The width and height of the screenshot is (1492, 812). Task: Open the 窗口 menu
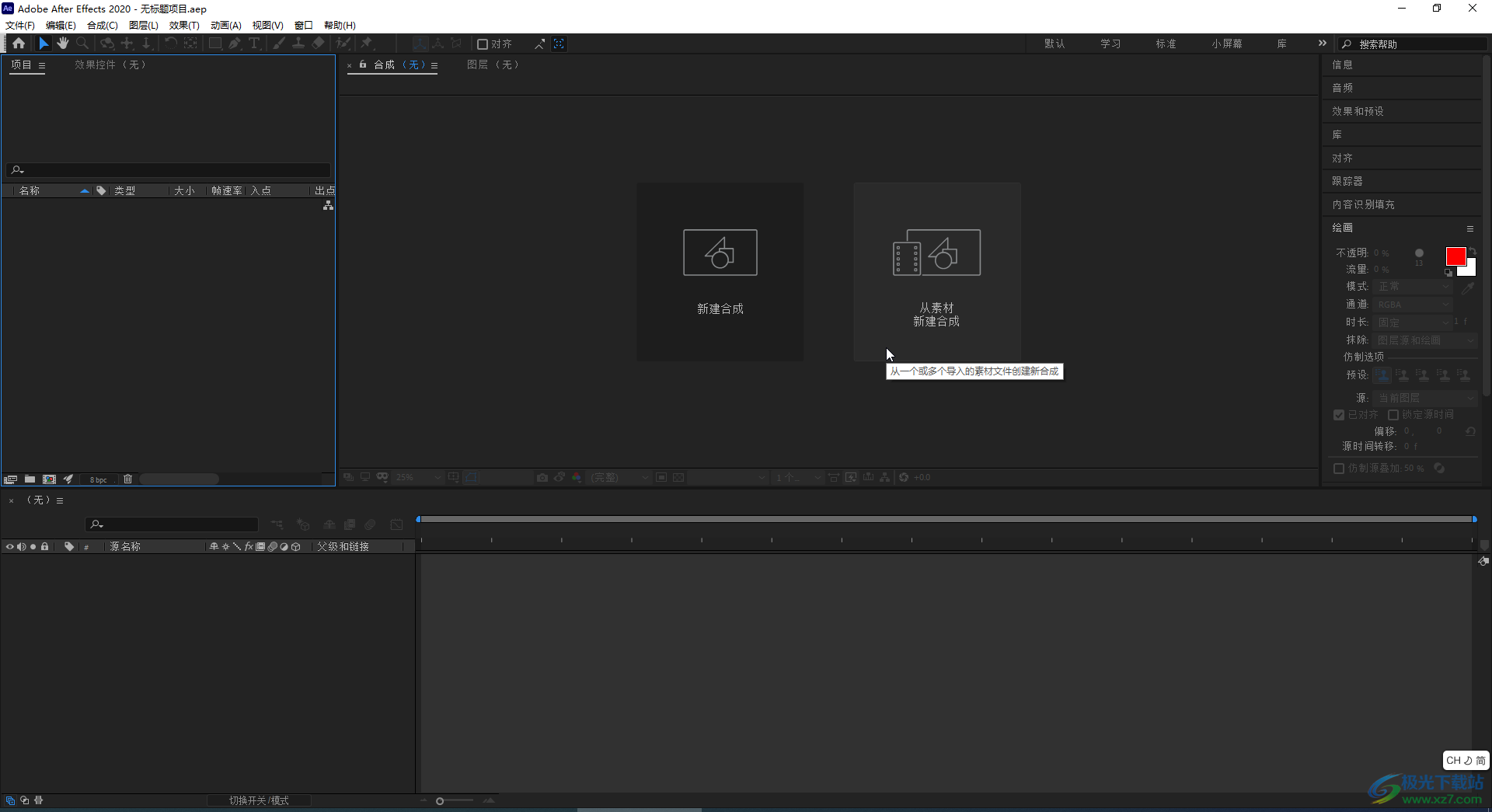click(304, 26)
